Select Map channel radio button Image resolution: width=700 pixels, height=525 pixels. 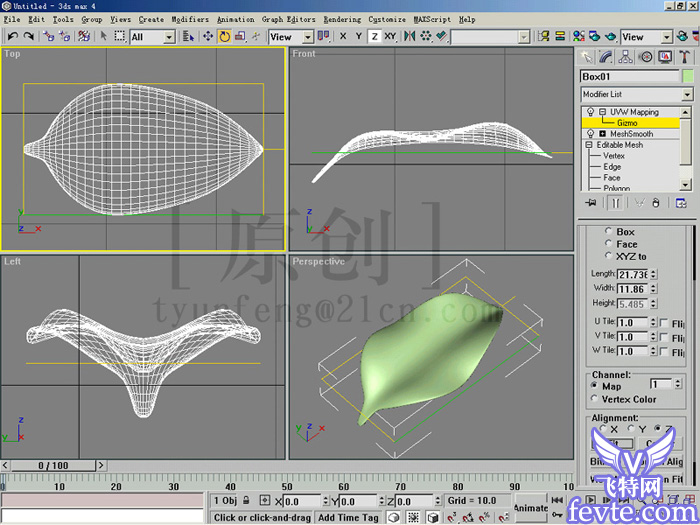(x=595, y=385)
